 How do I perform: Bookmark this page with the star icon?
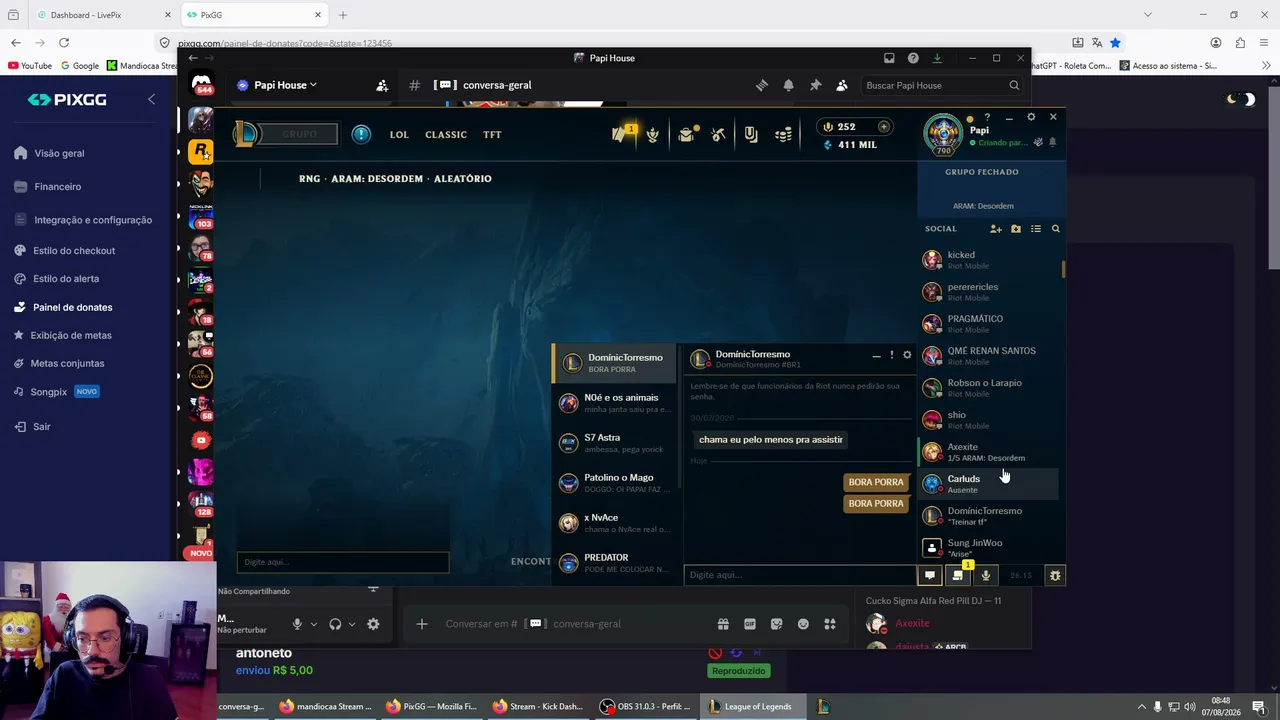point(1115,43)
